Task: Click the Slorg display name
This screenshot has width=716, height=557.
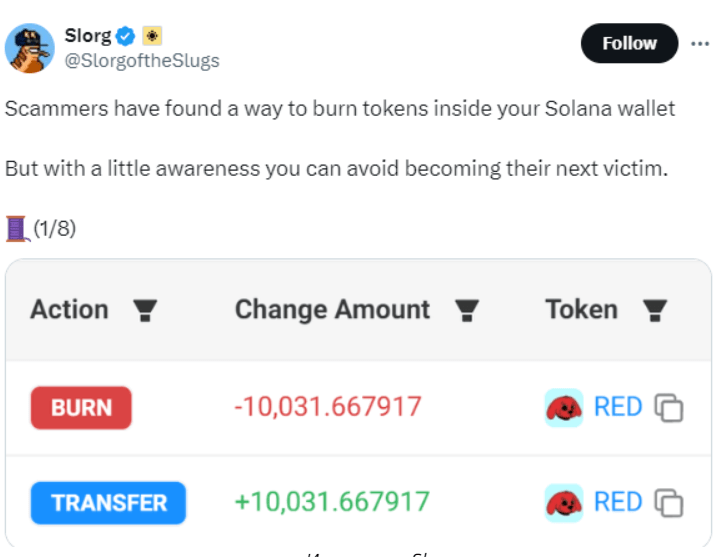Action: point(88,36)
